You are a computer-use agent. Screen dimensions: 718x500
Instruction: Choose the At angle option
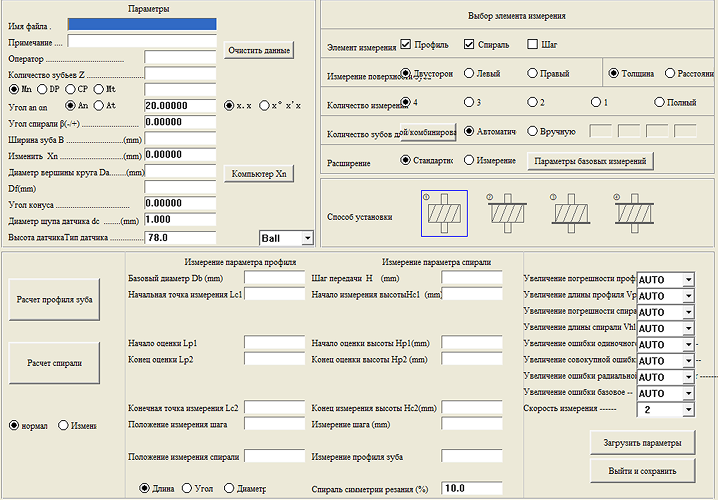(x=98, y=105)
